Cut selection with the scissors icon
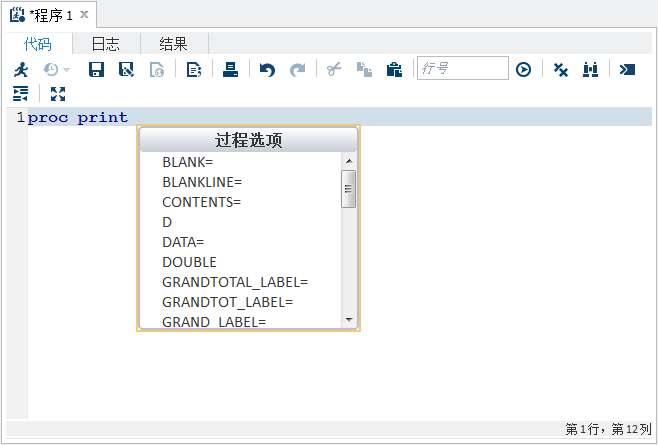This screenshot has height=445, width=658. [x=334, y=70]
